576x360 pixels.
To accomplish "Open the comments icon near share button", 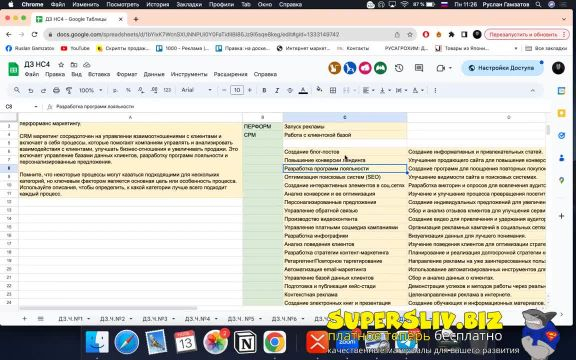I will 419,68.
